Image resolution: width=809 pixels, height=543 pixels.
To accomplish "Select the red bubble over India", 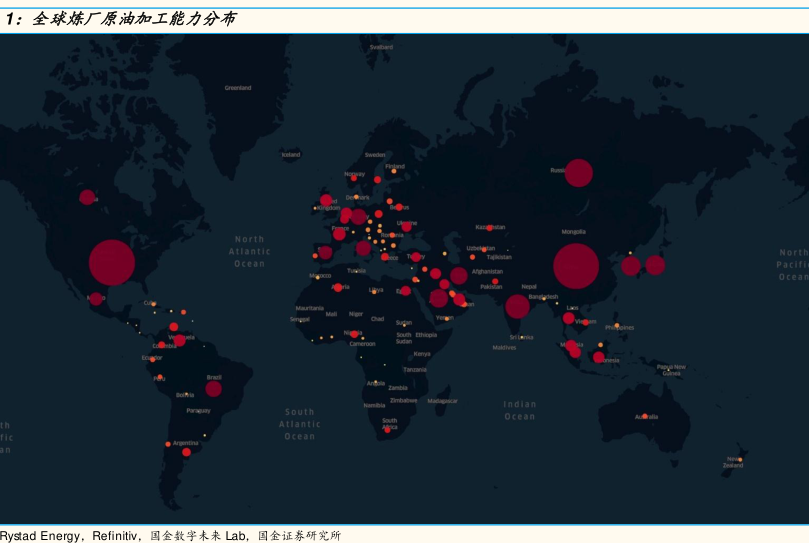I will coord(517,306).
